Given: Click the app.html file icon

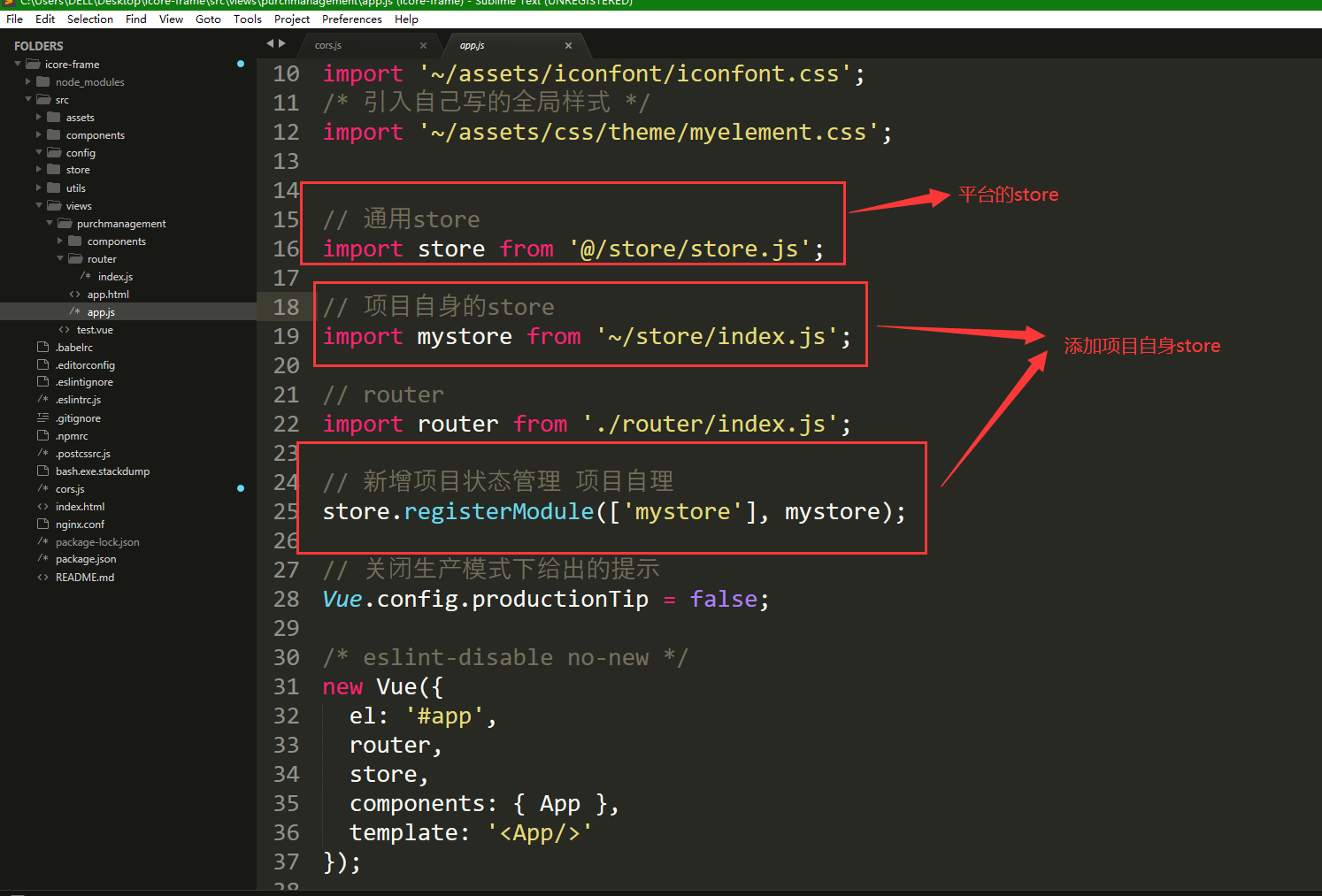Looking at the screenshot, I should click(x=74, y=295).
